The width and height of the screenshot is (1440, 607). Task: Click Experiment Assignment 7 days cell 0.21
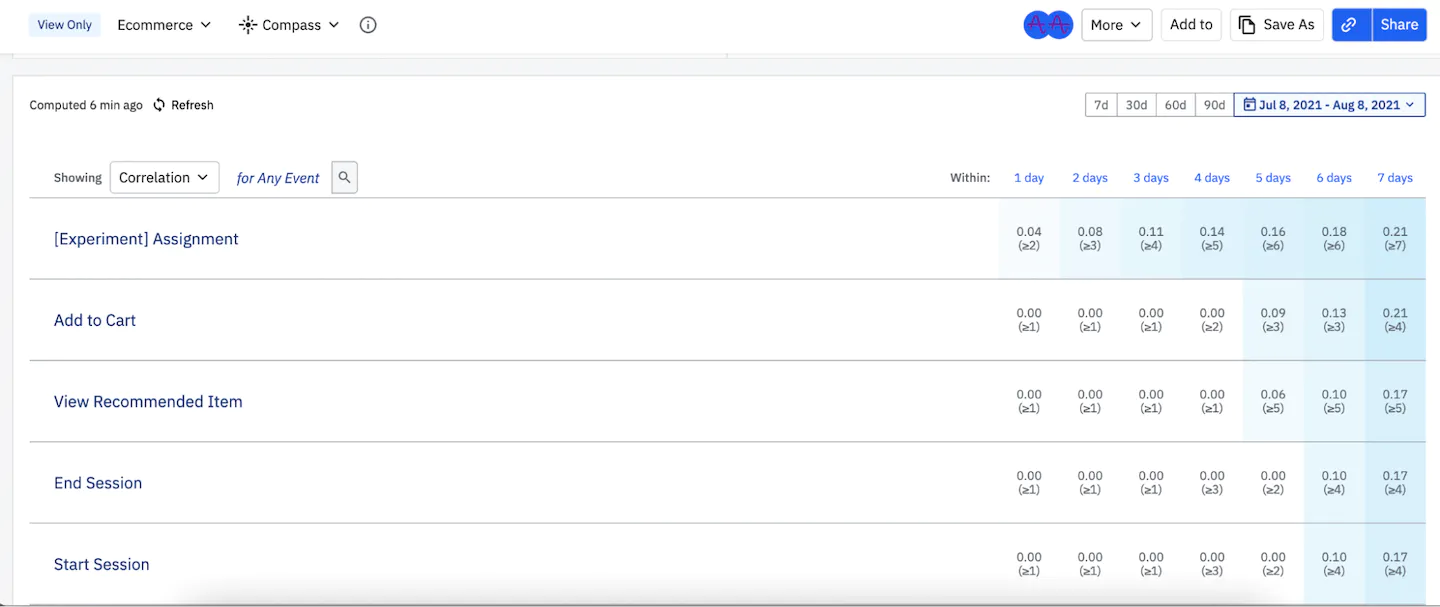[1395, 239]
